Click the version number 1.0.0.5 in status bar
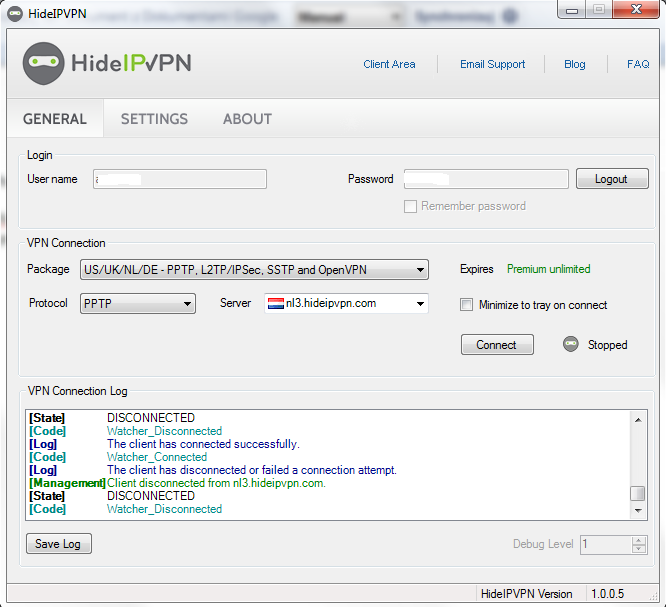Screen dimensions: 666x607 pos(607,593)
